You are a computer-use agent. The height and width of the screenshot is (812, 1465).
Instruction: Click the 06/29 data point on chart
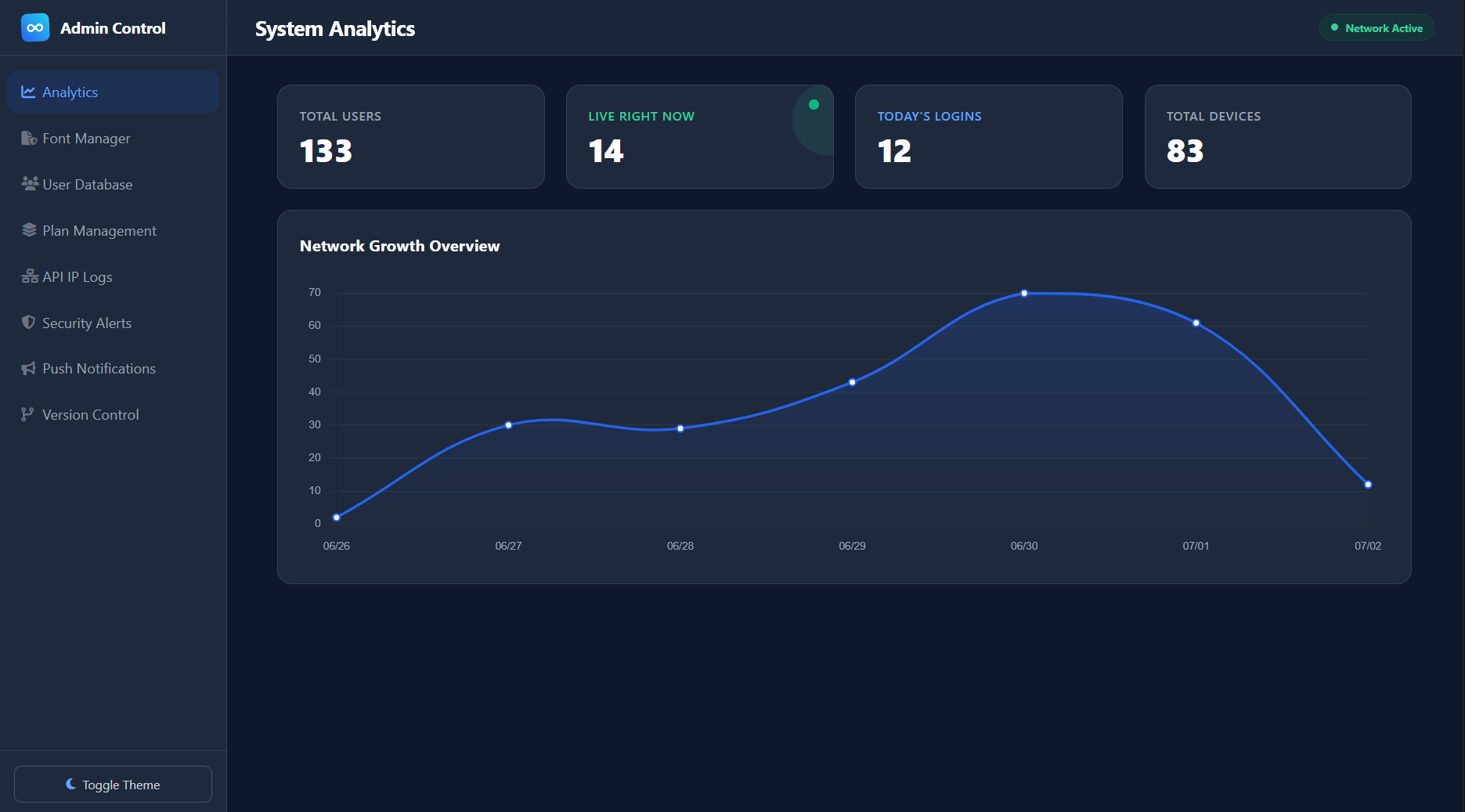click(x=852, y=382)
